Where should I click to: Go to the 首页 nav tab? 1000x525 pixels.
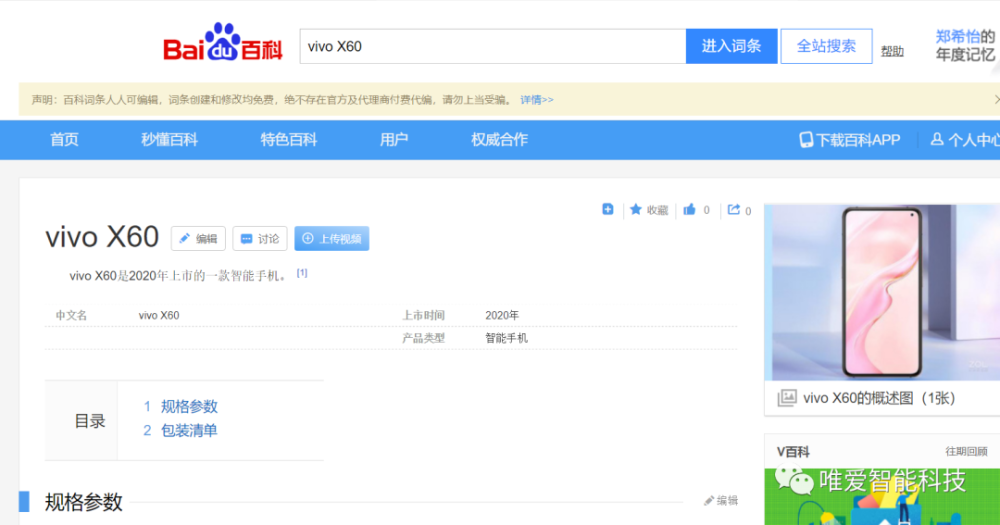pos(64,140)
